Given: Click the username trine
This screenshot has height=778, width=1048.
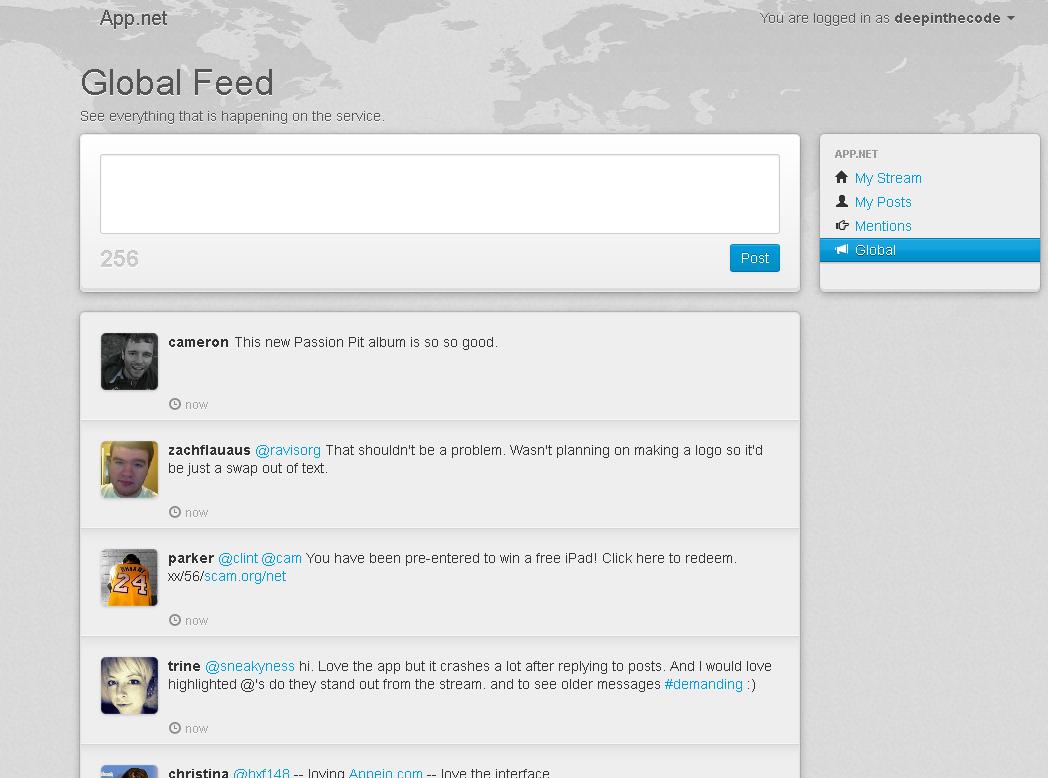Looking at the screenshot, I should (x=184, y=666).
